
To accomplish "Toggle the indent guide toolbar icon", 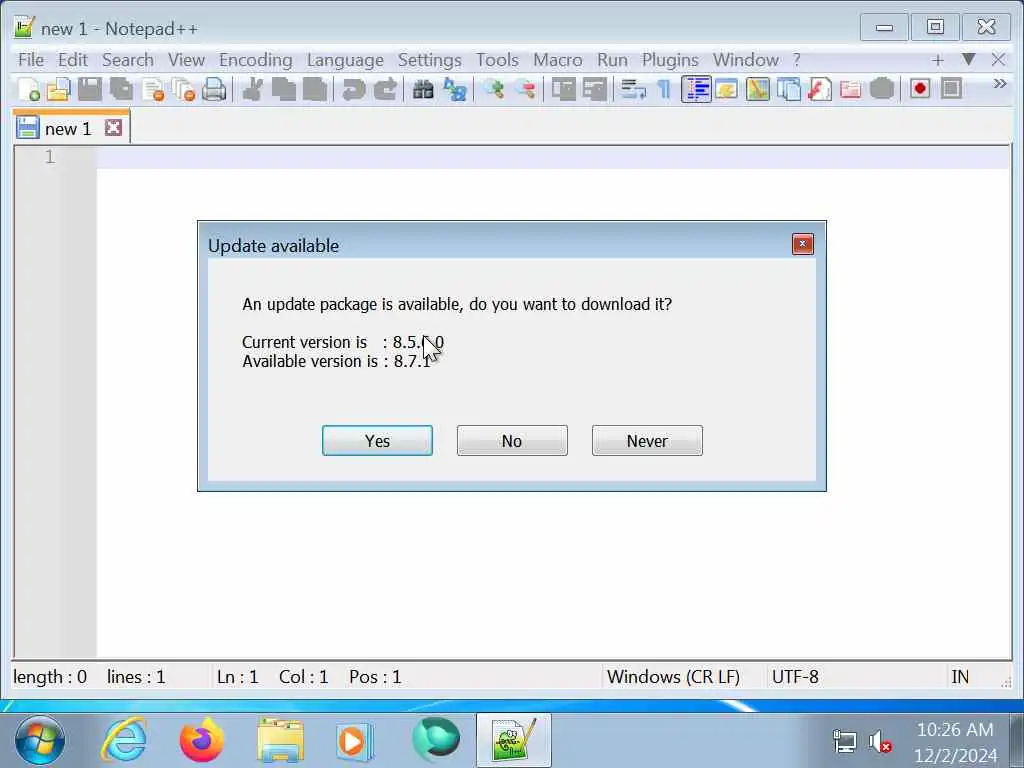I will 696,89.
